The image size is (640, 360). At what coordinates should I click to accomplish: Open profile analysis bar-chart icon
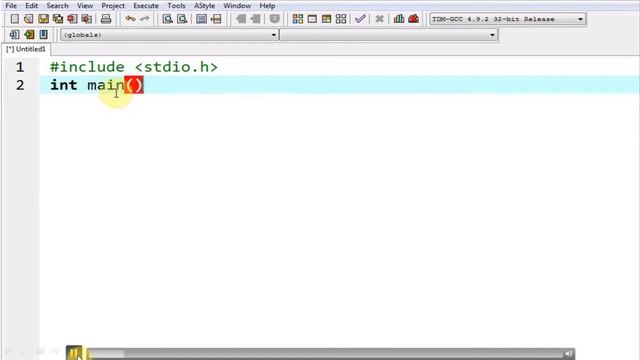pos(399,19)
